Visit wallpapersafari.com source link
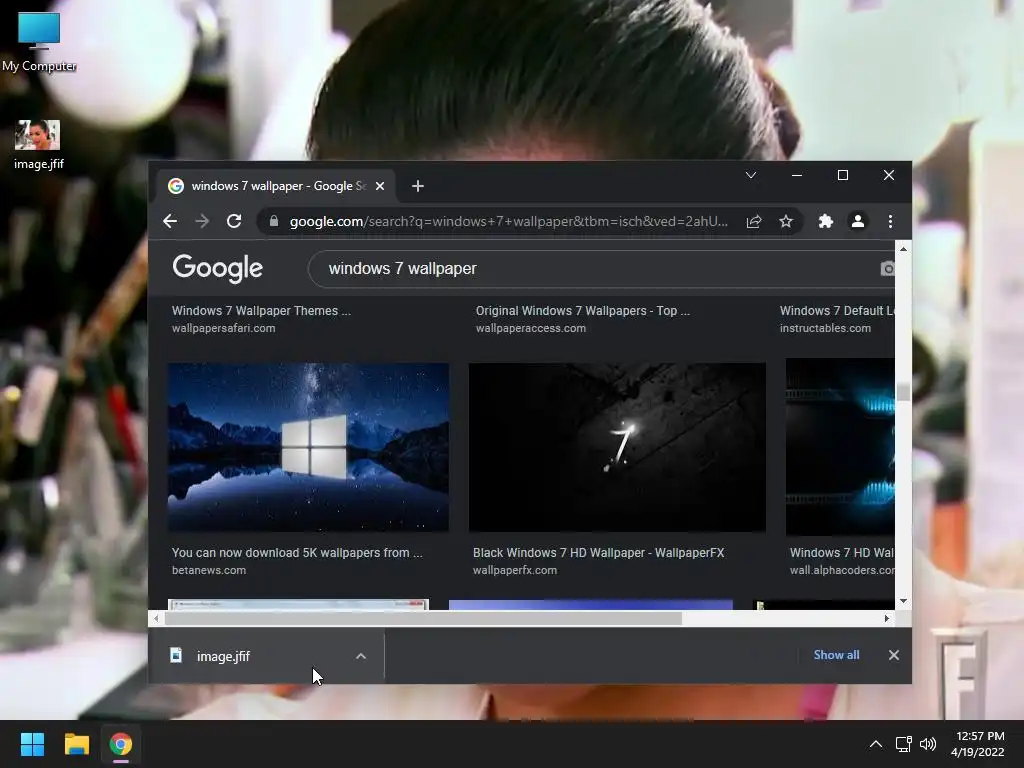This screenshot has width=1024, height=768. (223, 328)
